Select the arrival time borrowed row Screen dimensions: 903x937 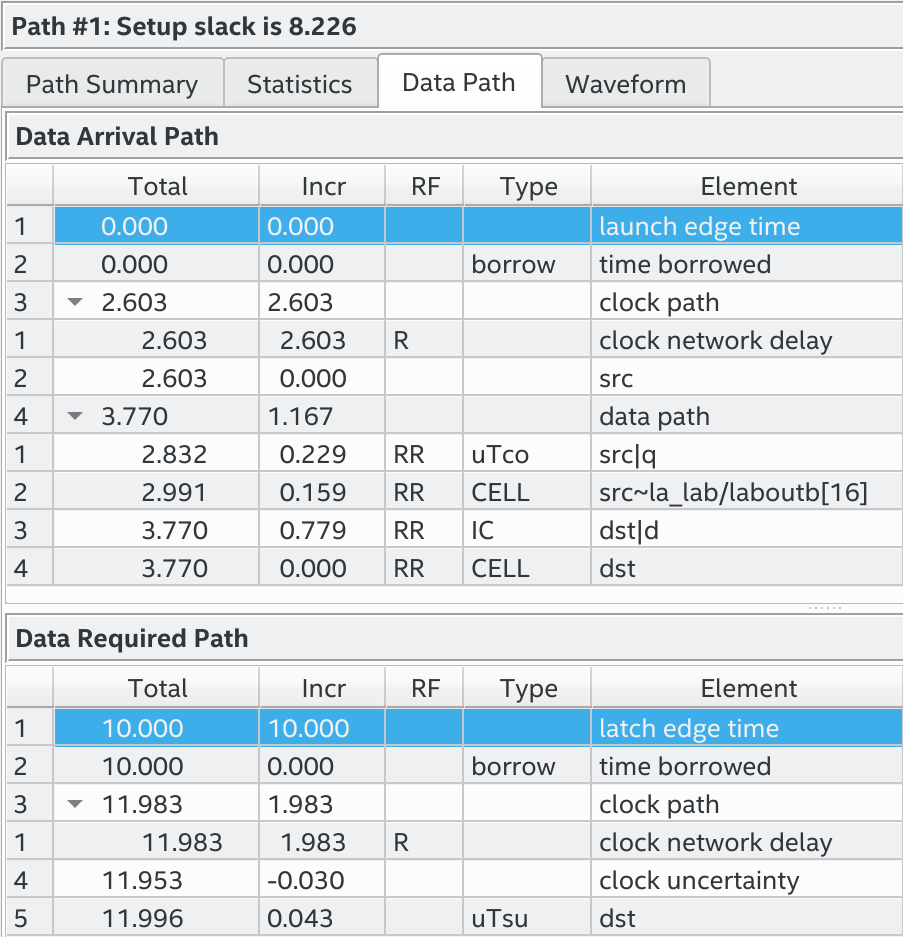[x=685, y=265]
